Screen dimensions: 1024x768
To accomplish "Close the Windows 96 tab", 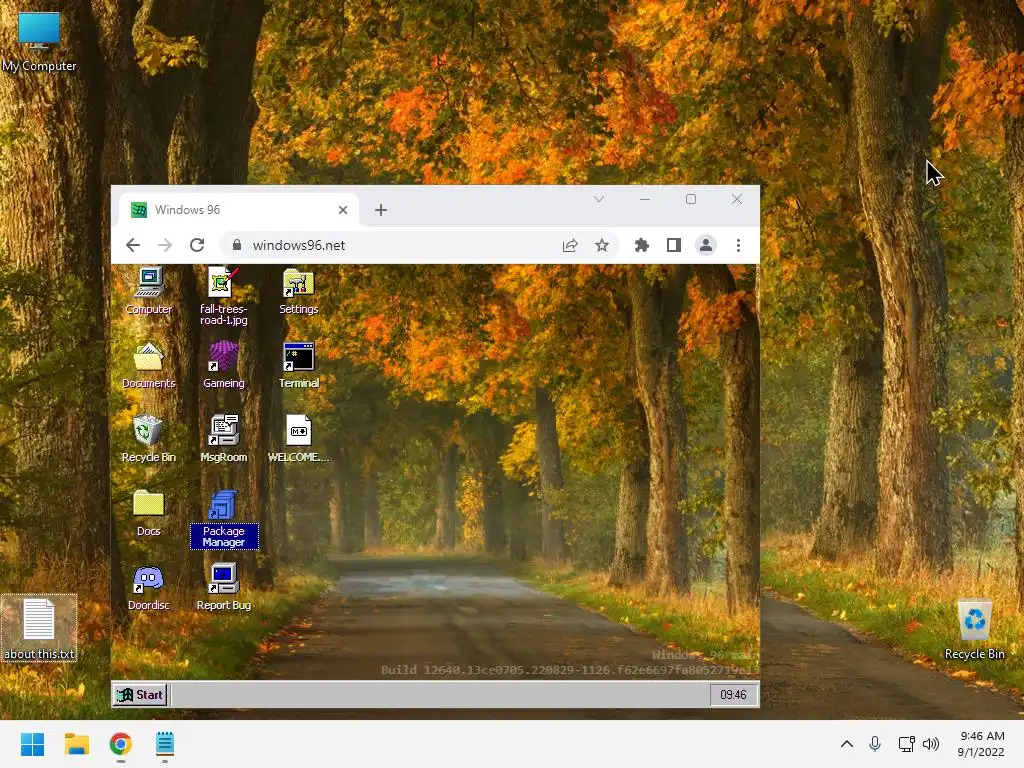I will [343, 210].
